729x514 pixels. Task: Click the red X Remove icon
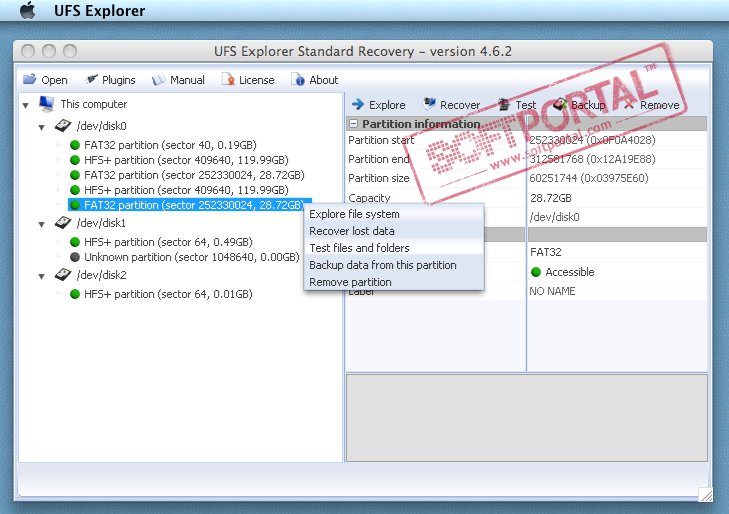pyautogui.click(x=629, y=105)
